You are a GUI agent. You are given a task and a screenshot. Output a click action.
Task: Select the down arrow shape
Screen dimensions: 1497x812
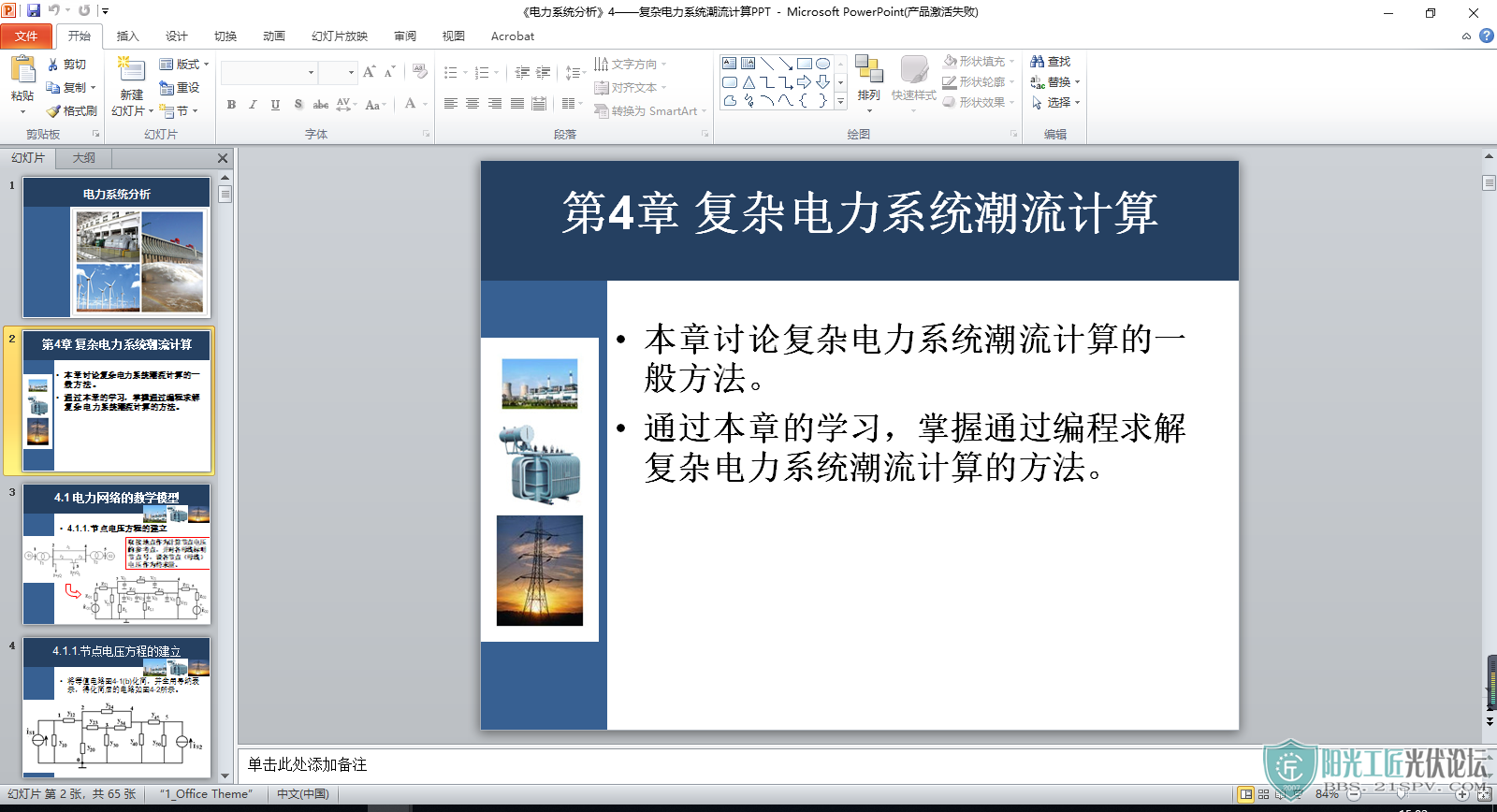823,82
